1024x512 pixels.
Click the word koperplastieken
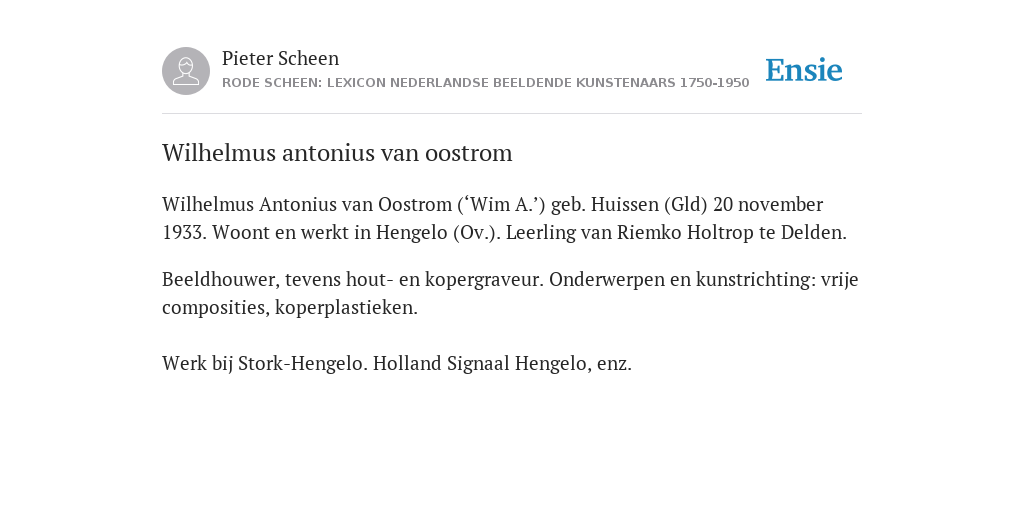pyautogui.click(x=345, y=308)
